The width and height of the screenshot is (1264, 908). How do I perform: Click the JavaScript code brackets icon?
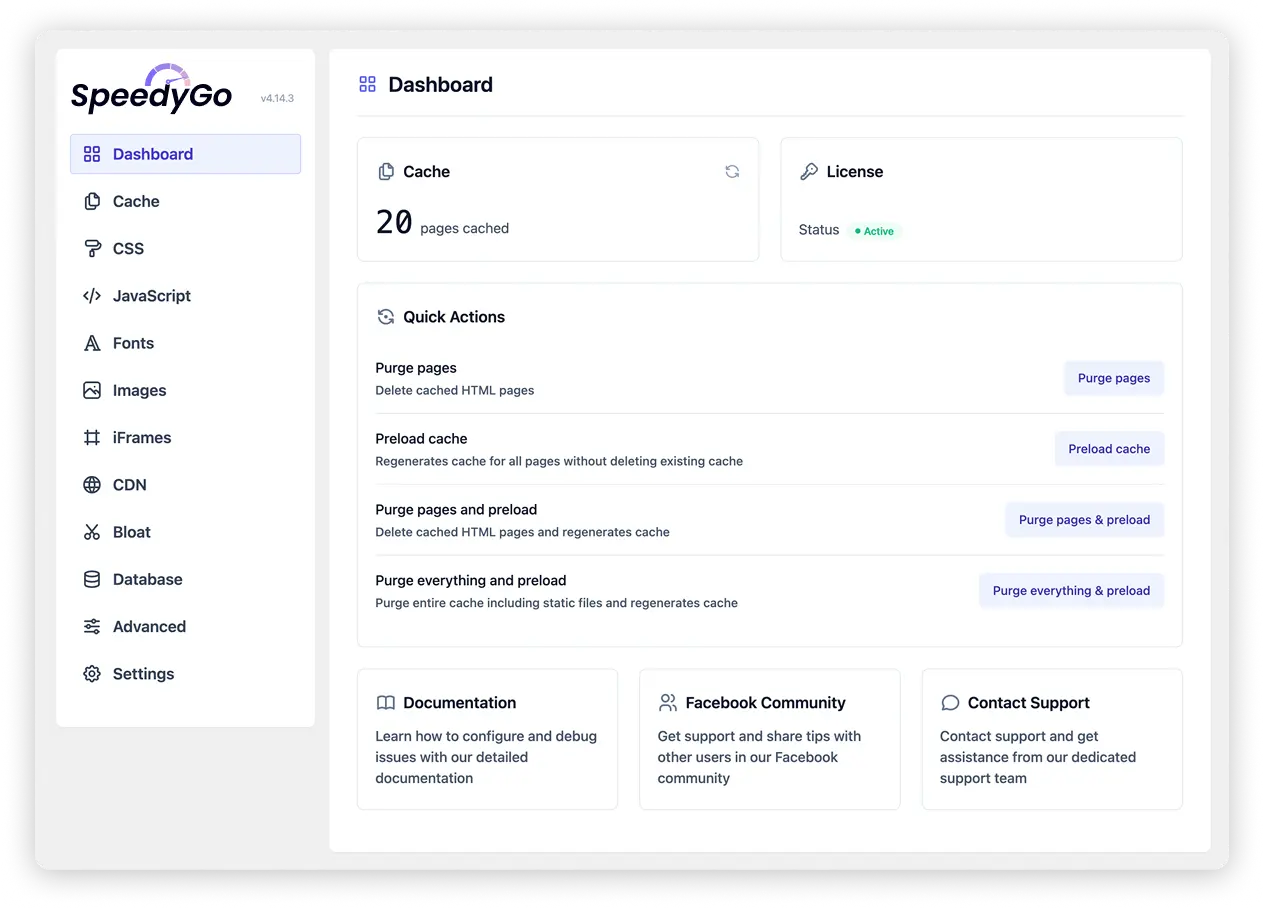[92, 296]
